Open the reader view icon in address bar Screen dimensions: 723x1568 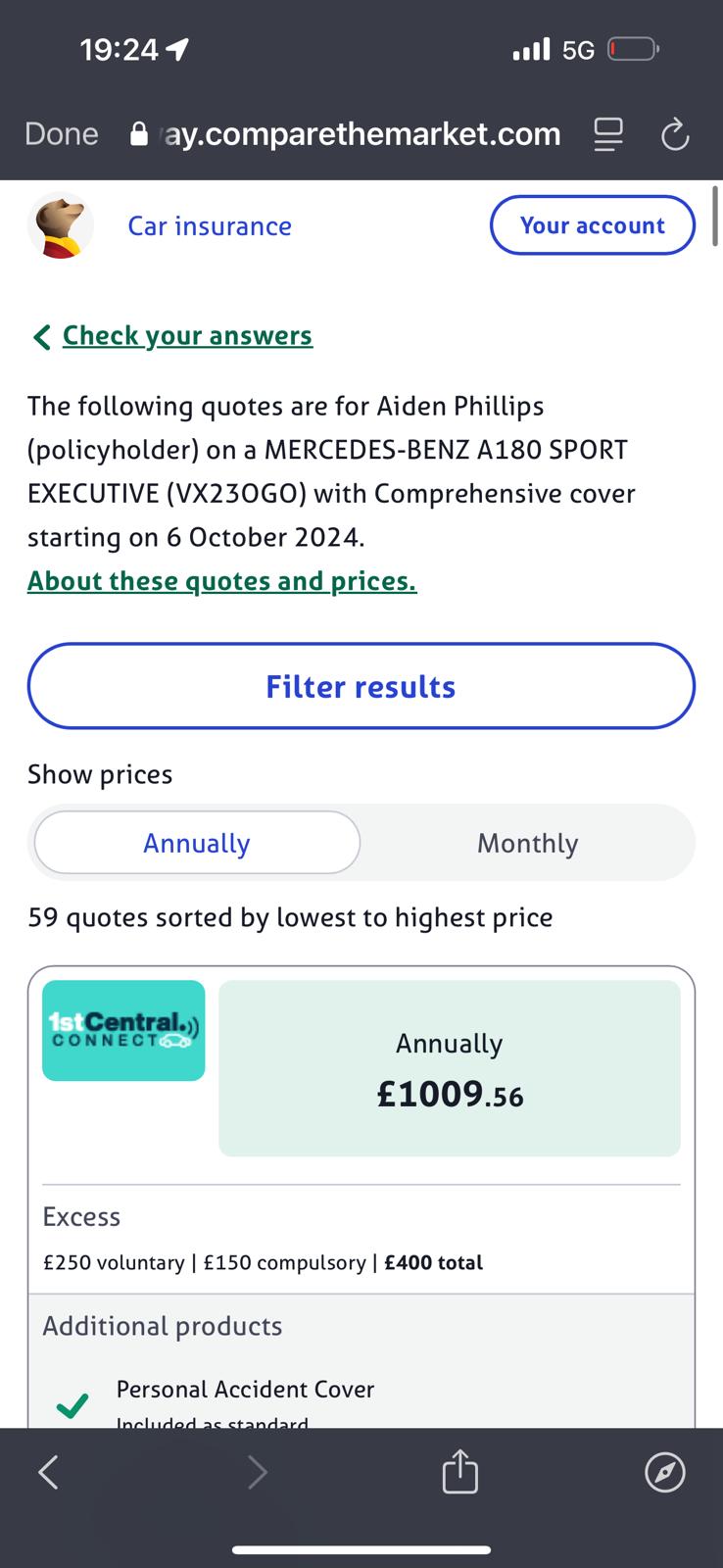tap(608, 134)
